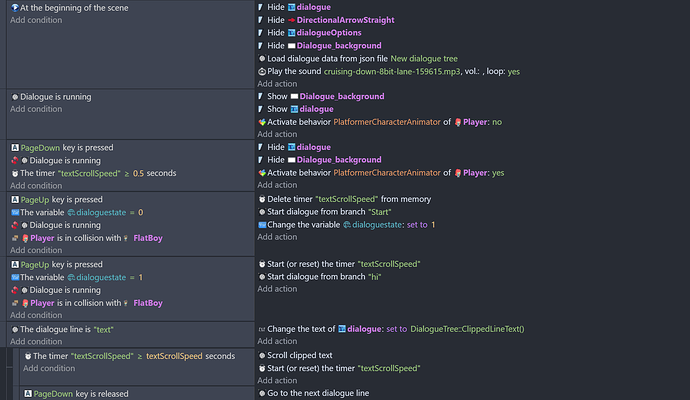
Task: Select the 'PageUp' key in the 'dialoguestate = 0' event
Action: click(35, 200)
